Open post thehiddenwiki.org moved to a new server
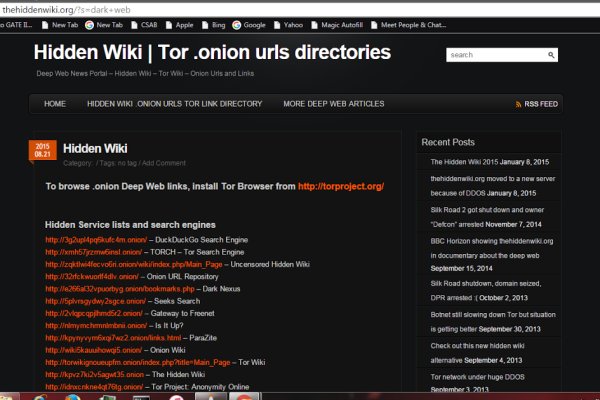The image size is (600, 400). (x=492, y=186)
